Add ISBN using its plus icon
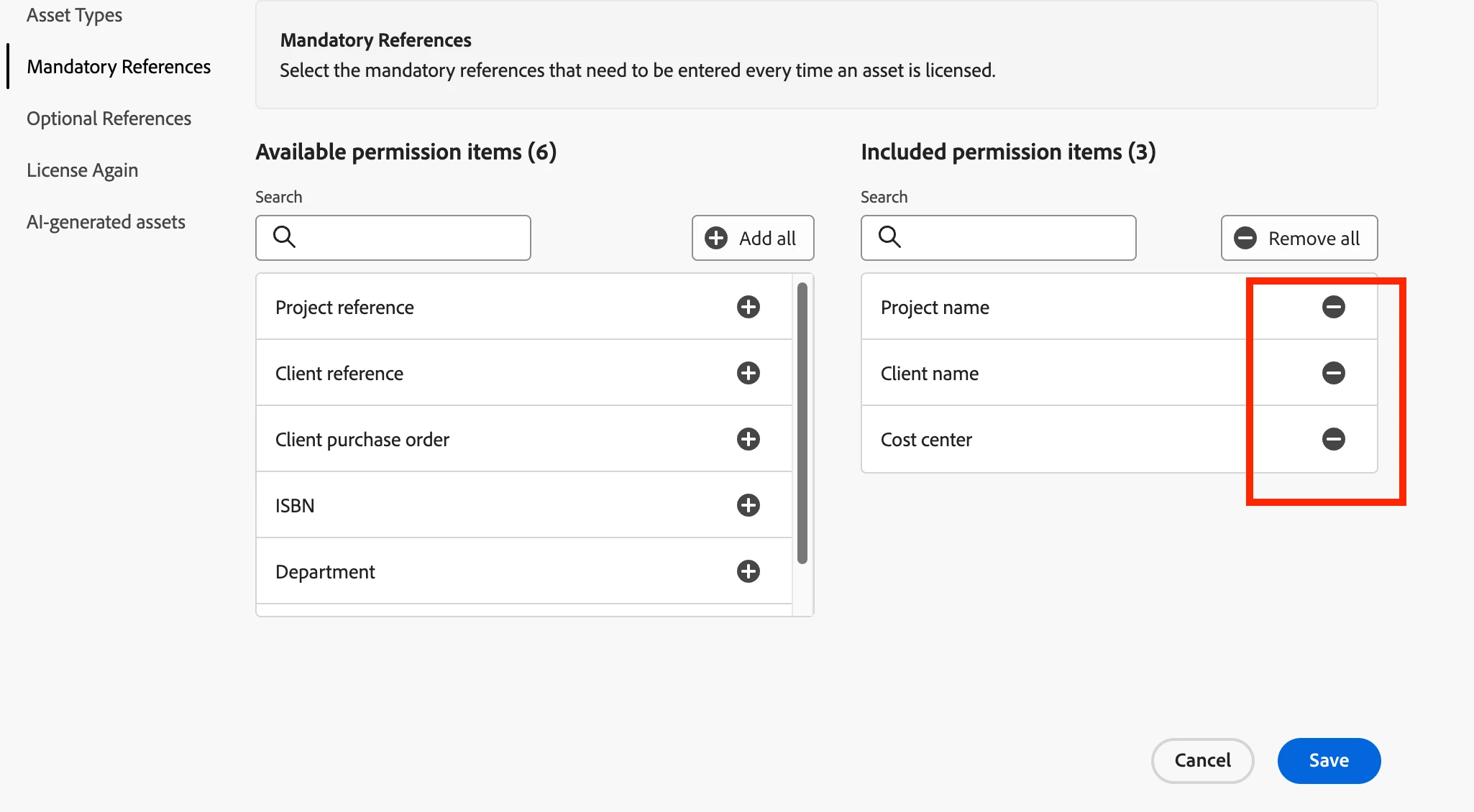Viewport: 1474px width, 812px height. [748, 505]
